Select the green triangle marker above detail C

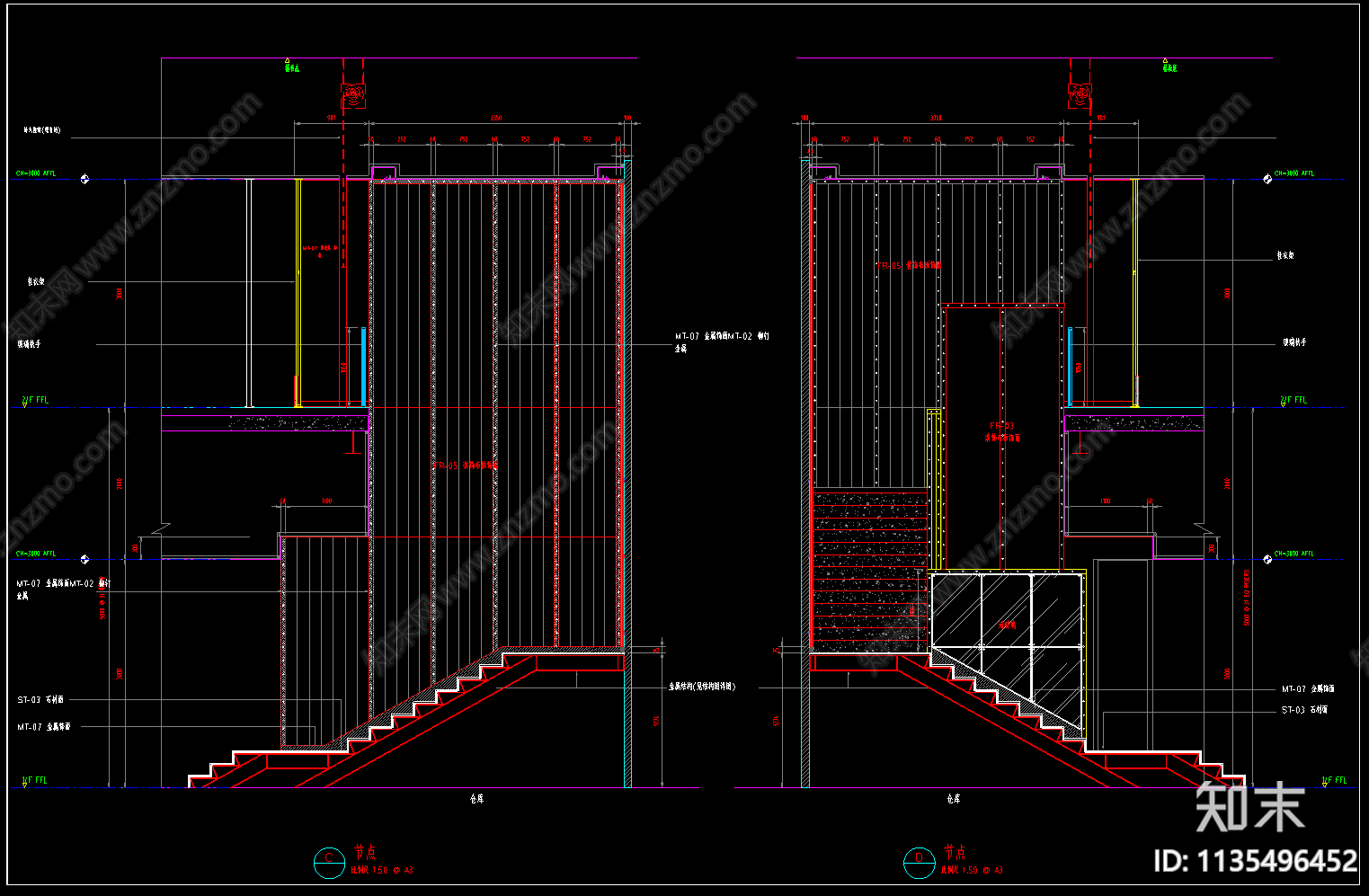(289, 60)
